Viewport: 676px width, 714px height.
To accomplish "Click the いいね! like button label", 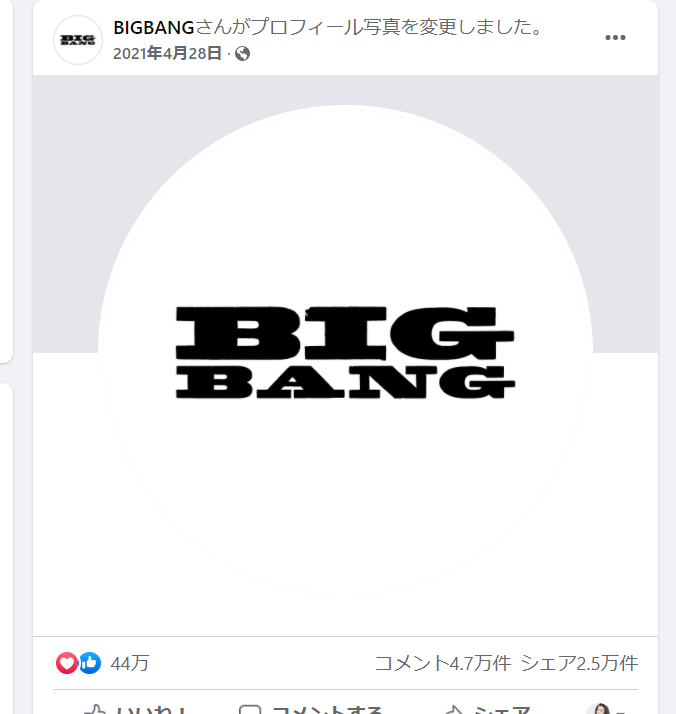I will click(151, 710).
